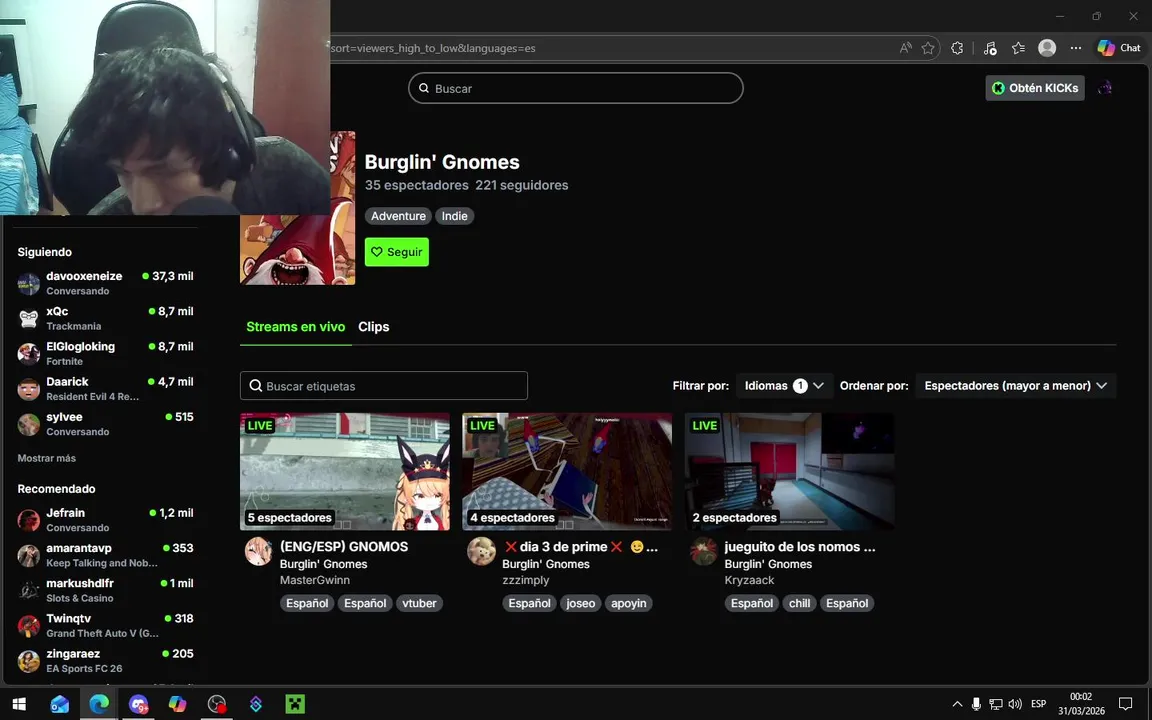Open Daarick channel in sidebar

[106, 389]
